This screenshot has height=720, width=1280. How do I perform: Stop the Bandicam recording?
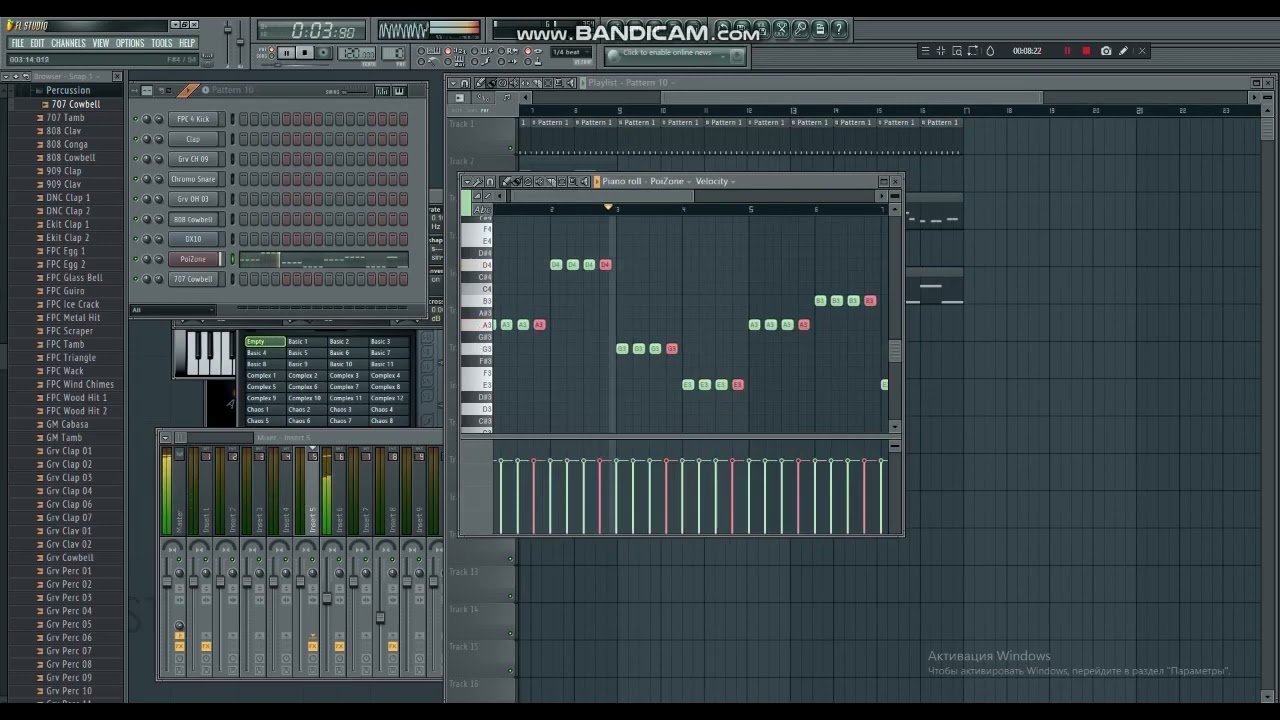point(1086,51)
